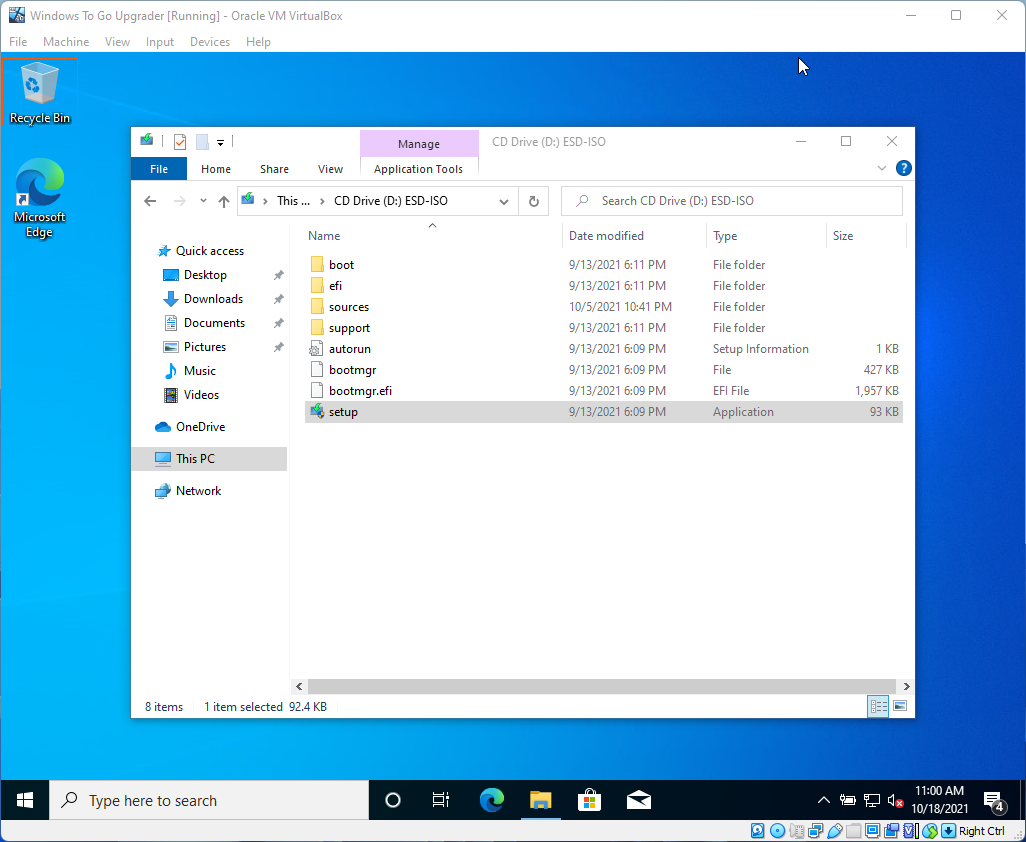1026x842 pixels.
Task: Open Customize Quick Access Toolbar dropdown arrow
Action: pyautogui.click(x=221, y=142)
